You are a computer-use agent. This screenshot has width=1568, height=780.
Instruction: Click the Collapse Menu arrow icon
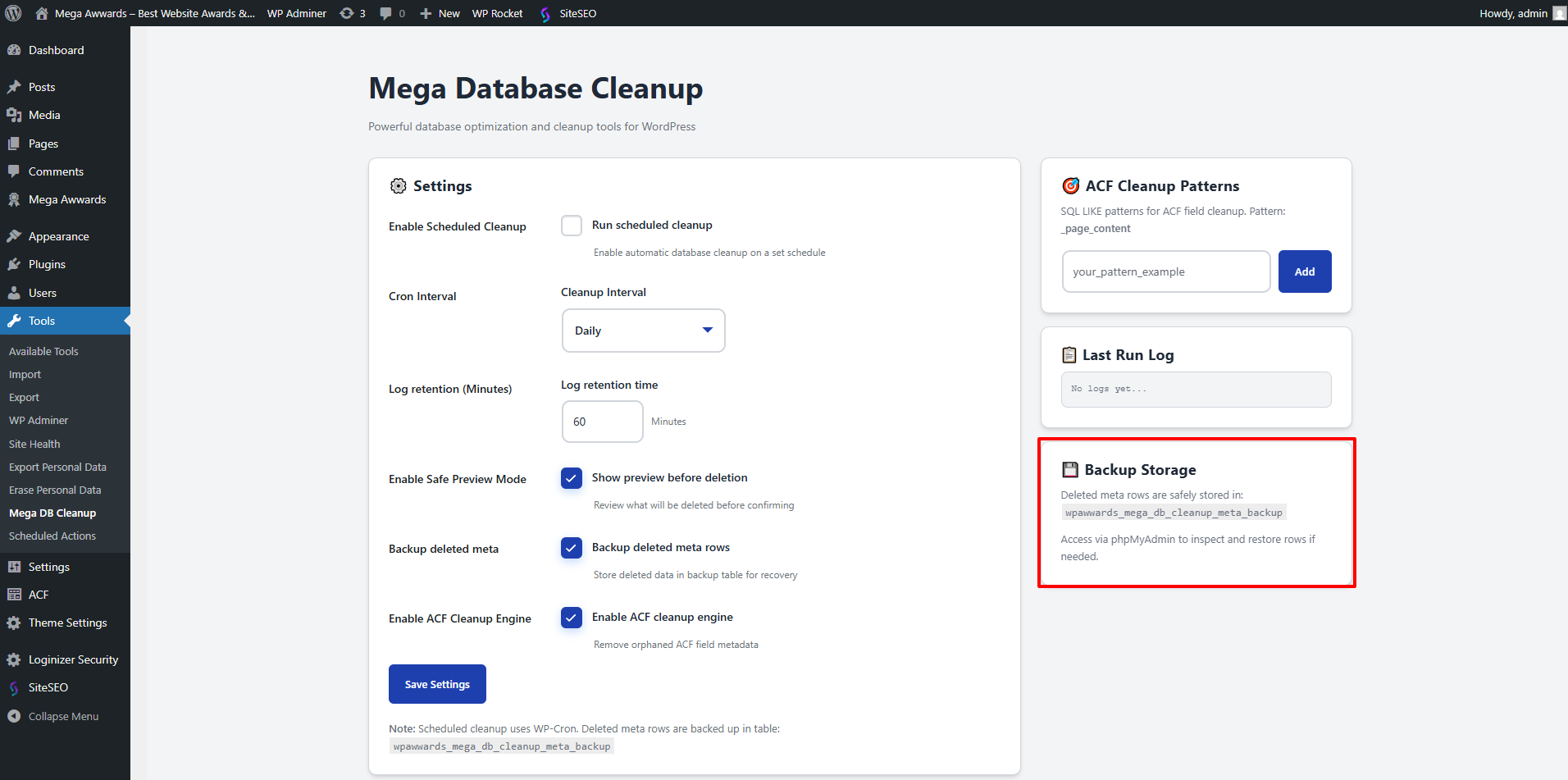point(14,716)
